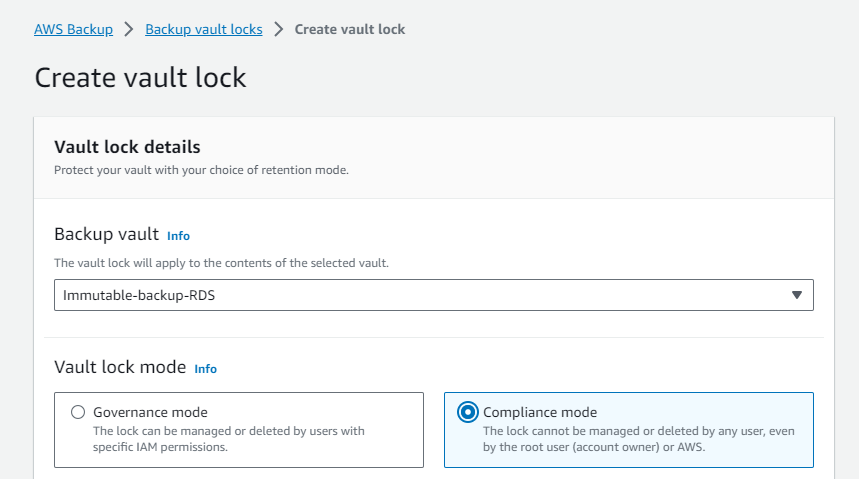
Task: Open Info link beside Vault lock mode
Action: tap(205, 369)
